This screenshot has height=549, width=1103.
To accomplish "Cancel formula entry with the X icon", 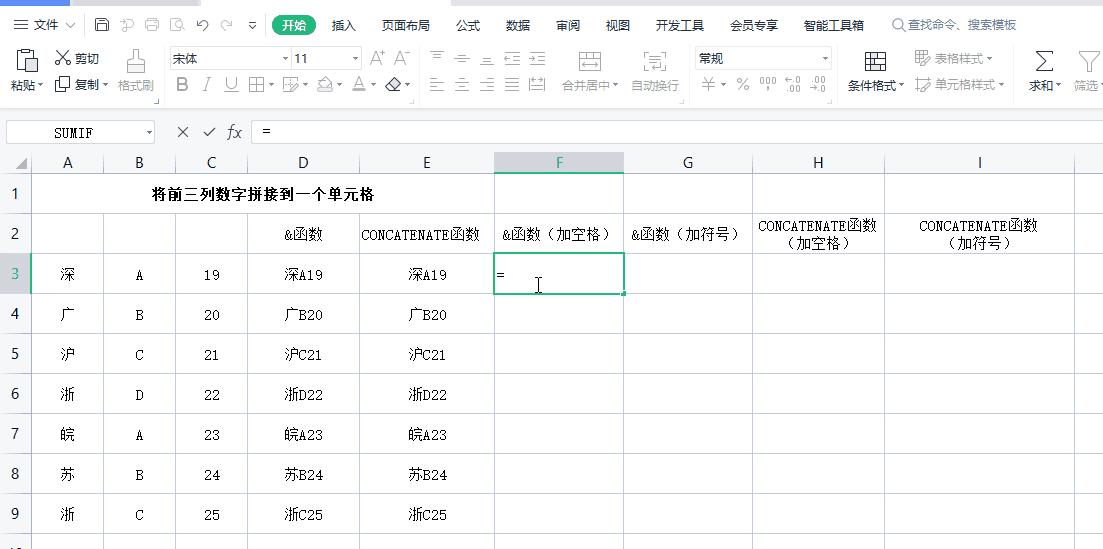I will pos(183,132).
